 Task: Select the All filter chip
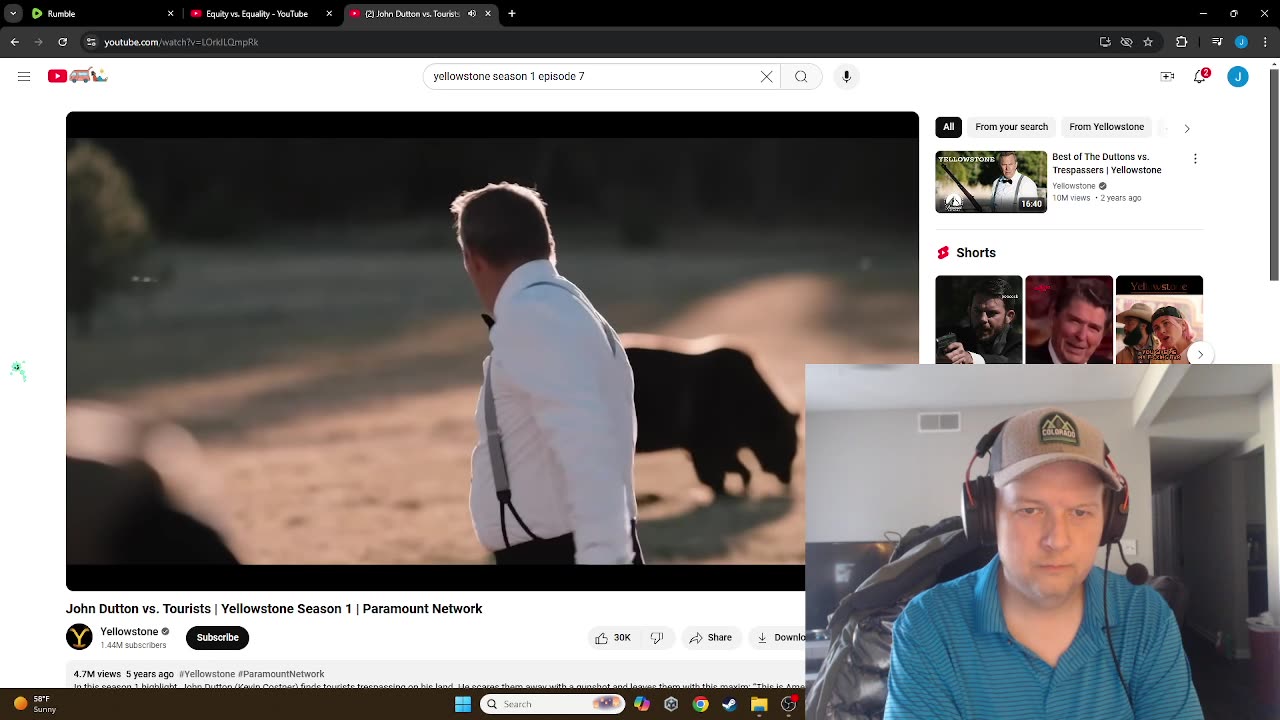coord(949,127)
